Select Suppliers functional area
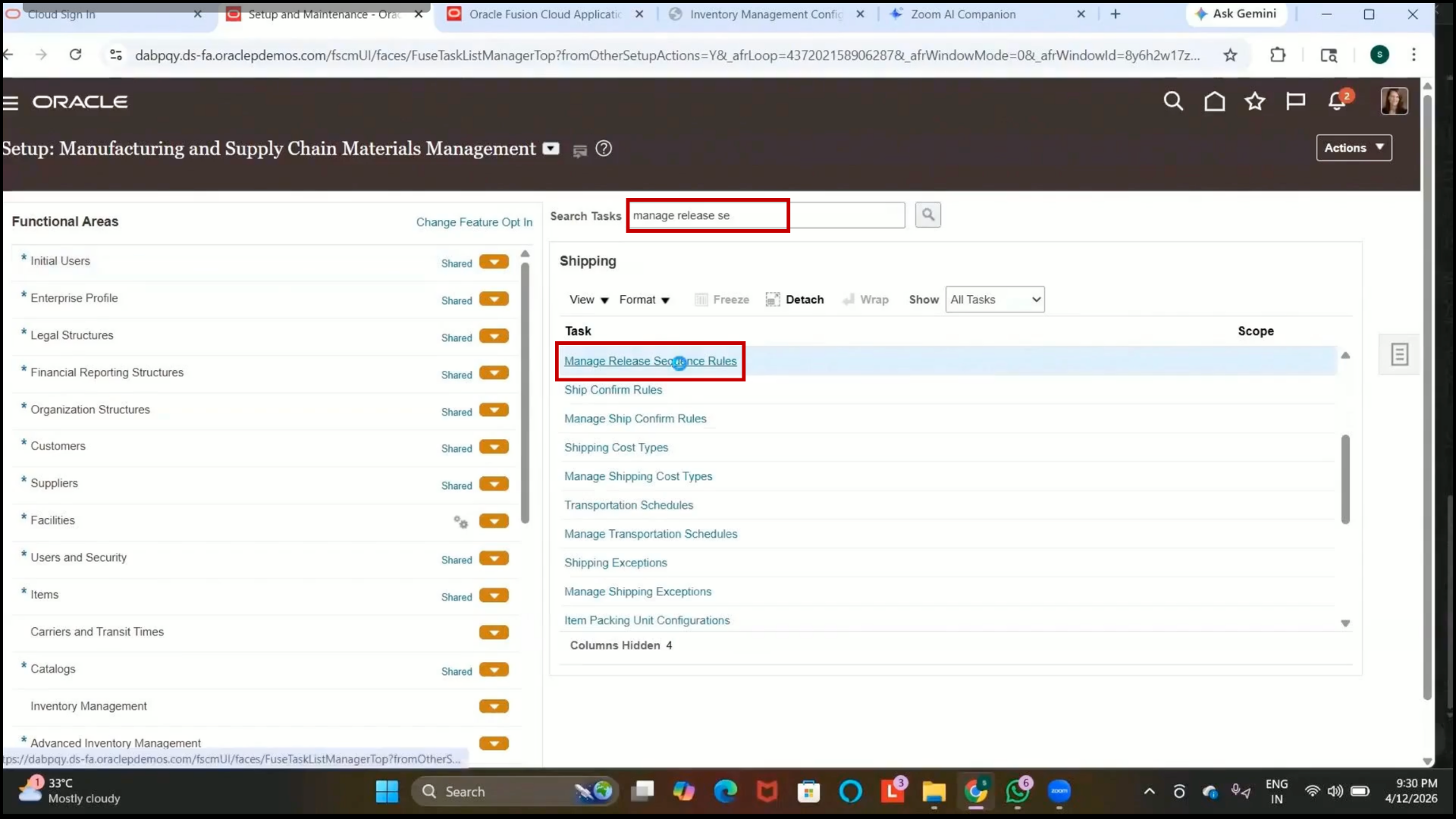1456x819 pixels. tap(54, 483)
